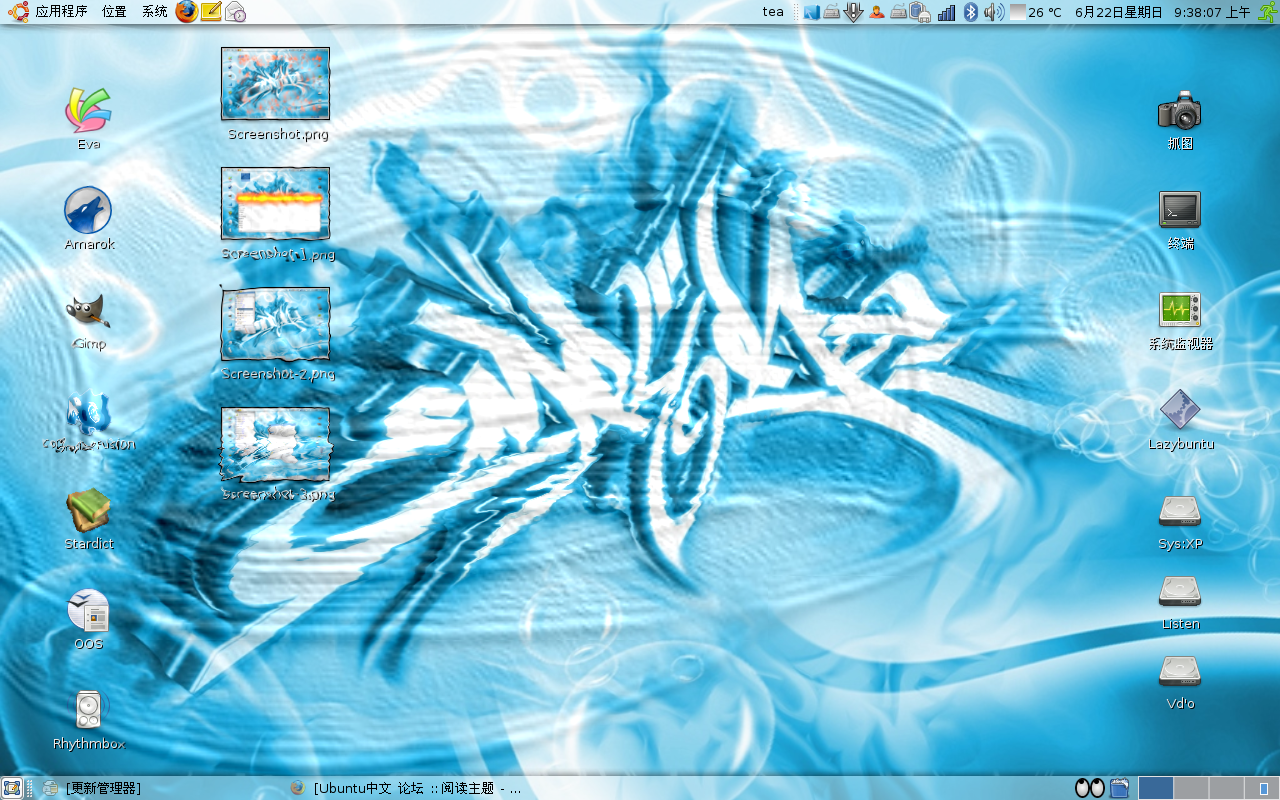
Task: Click the keyboard indicator before device icon
Action: coord(898,12)
